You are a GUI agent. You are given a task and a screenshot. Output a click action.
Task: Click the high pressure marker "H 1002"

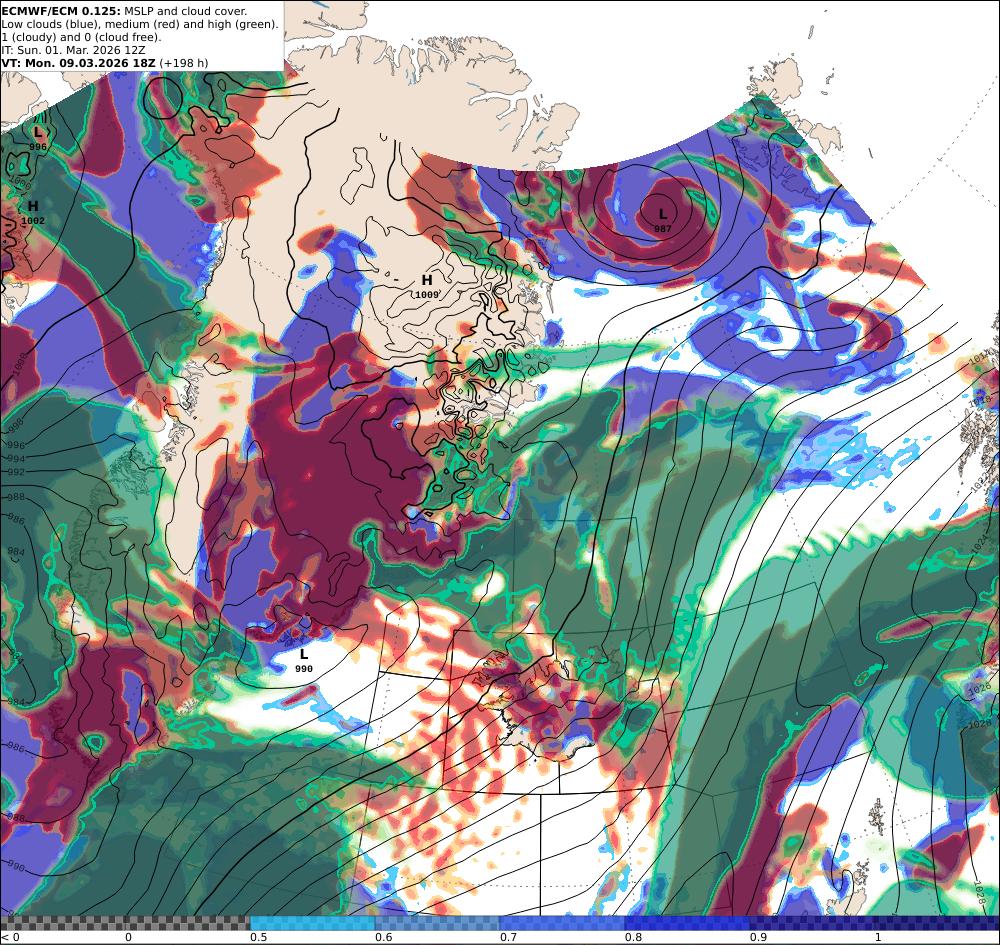click(33, 212)
